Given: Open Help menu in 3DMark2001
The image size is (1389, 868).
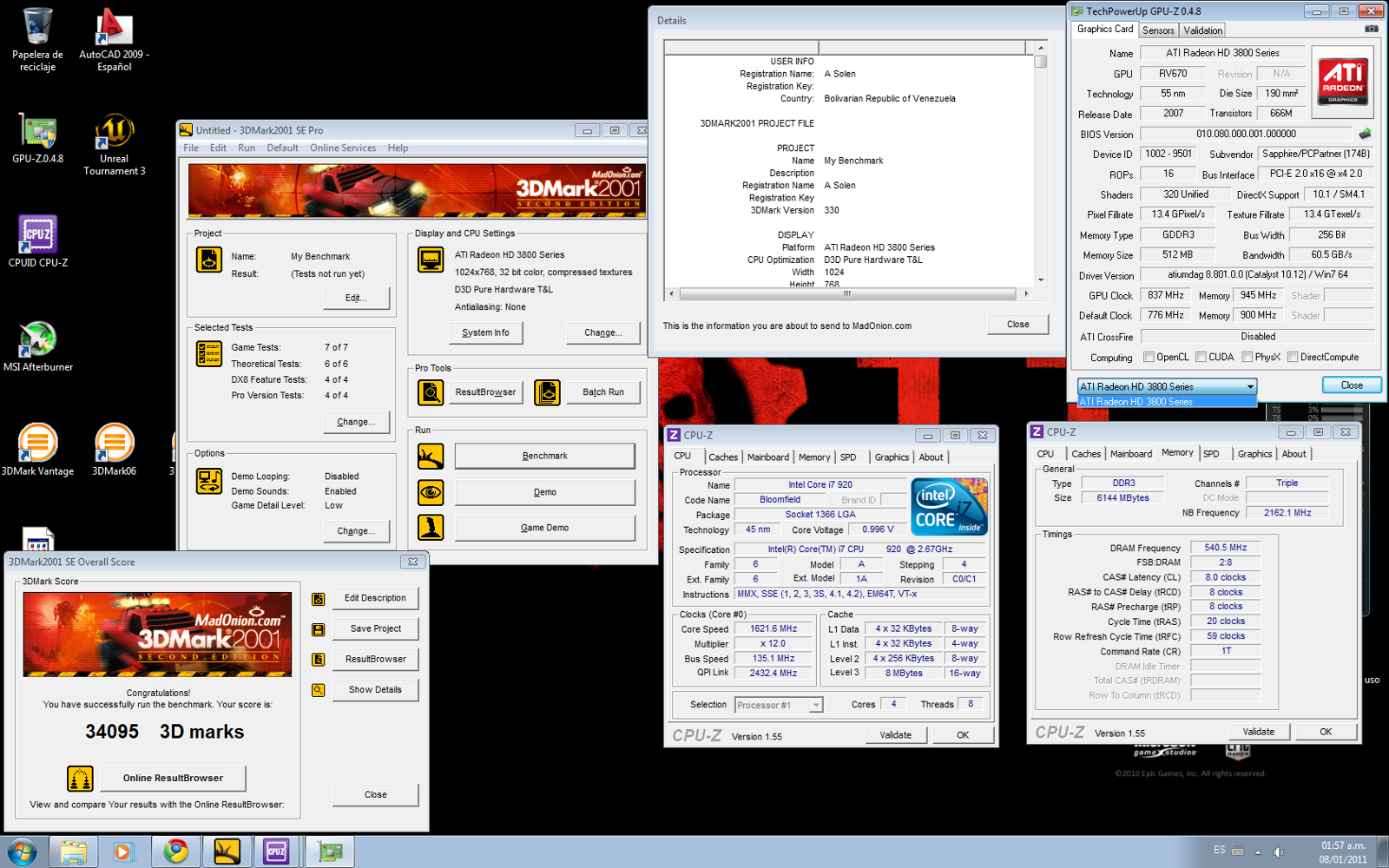Looking at the screenshot, I should pos(398,148).
